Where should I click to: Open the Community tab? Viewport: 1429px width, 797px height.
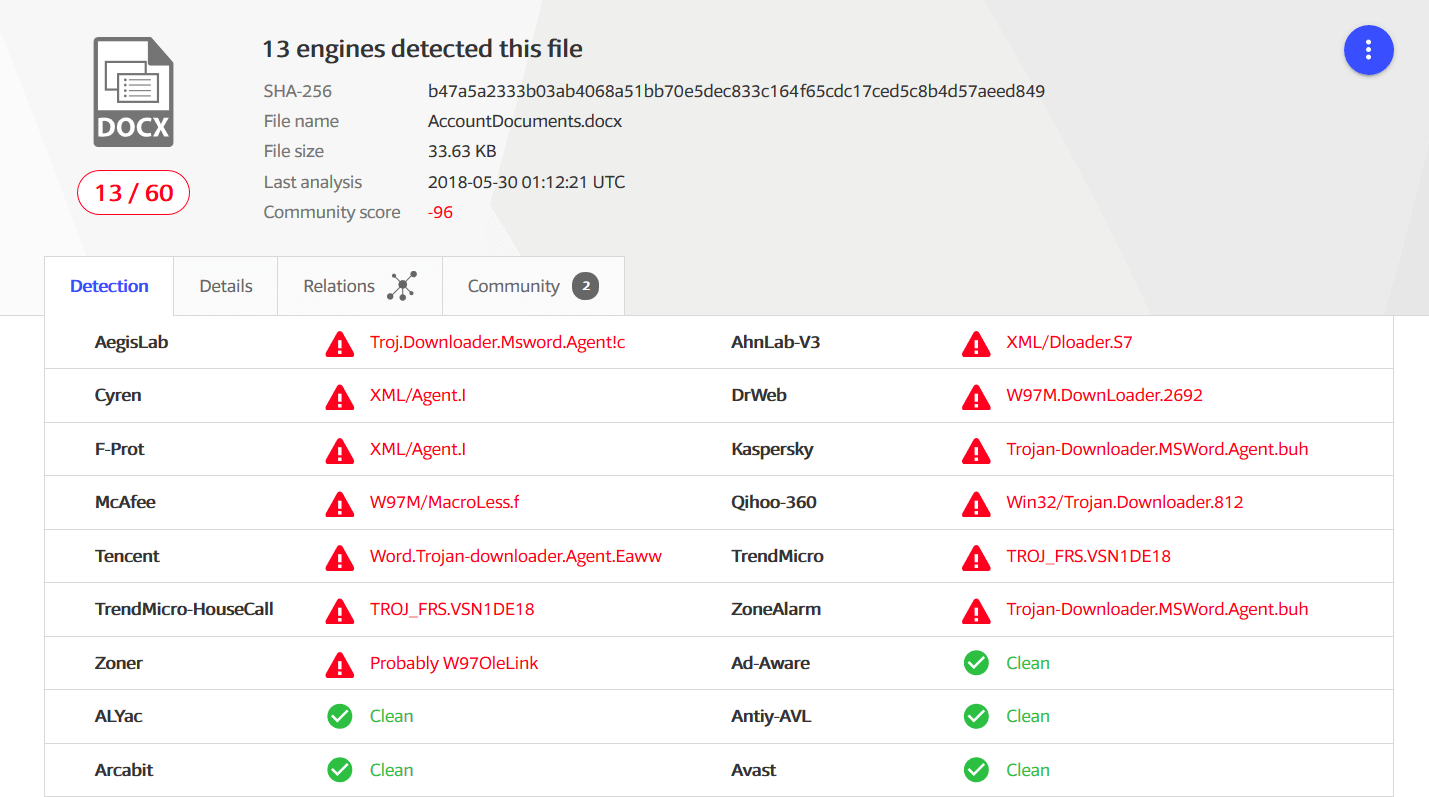pos(533,286)
